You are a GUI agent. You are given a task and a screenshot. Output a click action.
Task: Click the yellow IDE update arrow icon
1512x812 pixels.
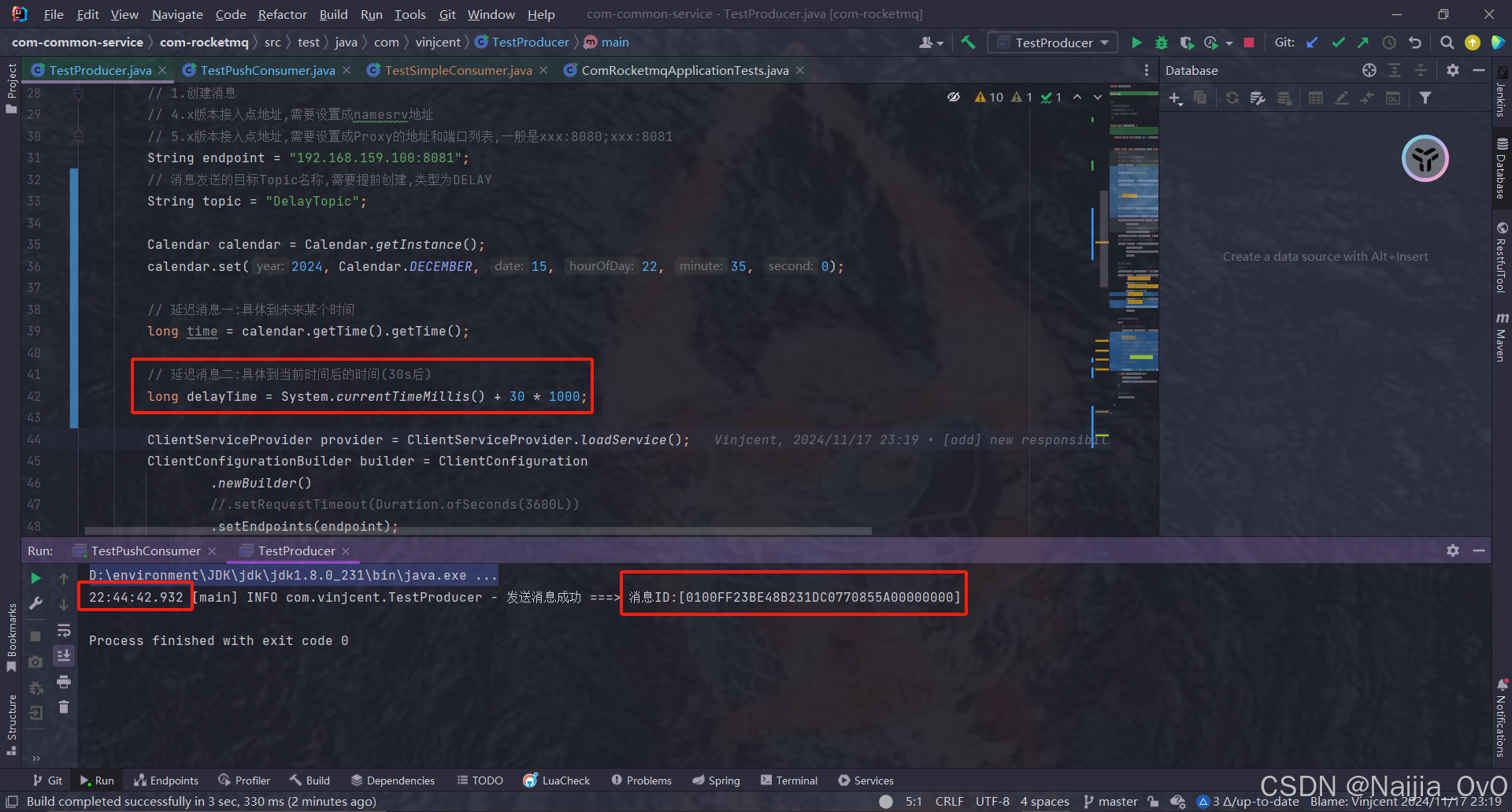pos(1473,43)
